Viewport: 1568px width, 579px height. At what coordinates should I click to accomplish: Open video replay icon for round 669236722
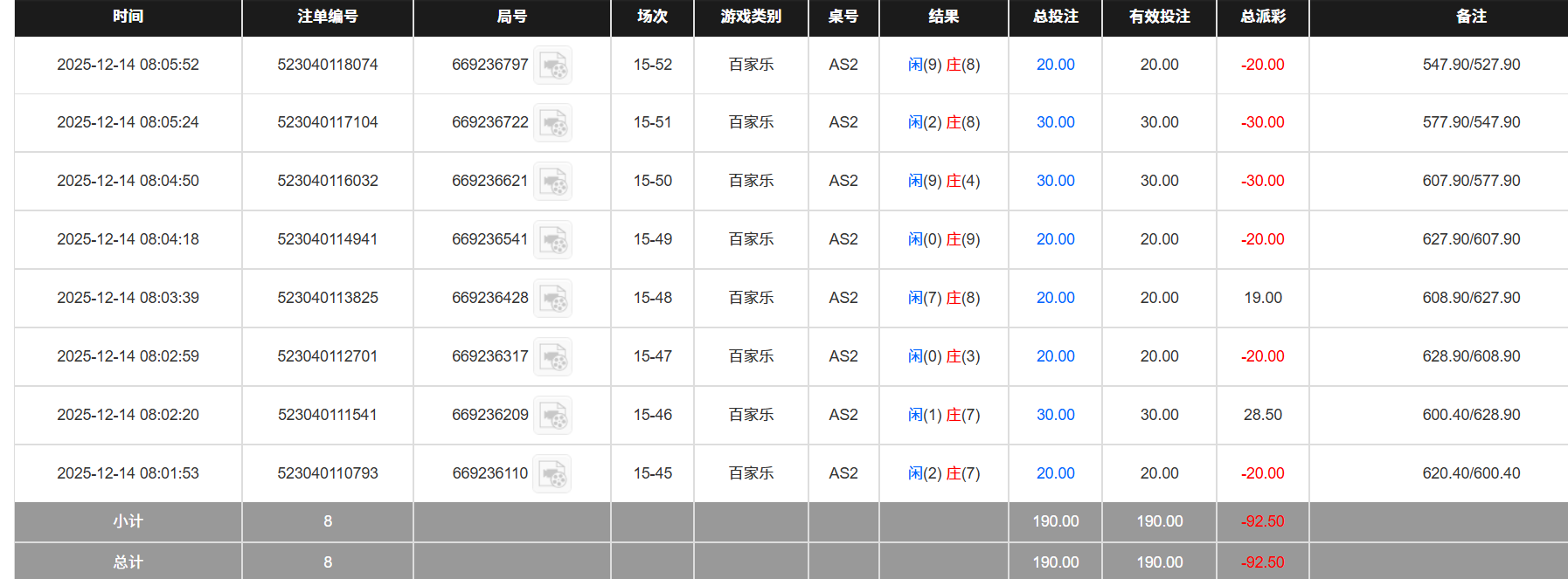pyautogui.click(x=552, y=123)
